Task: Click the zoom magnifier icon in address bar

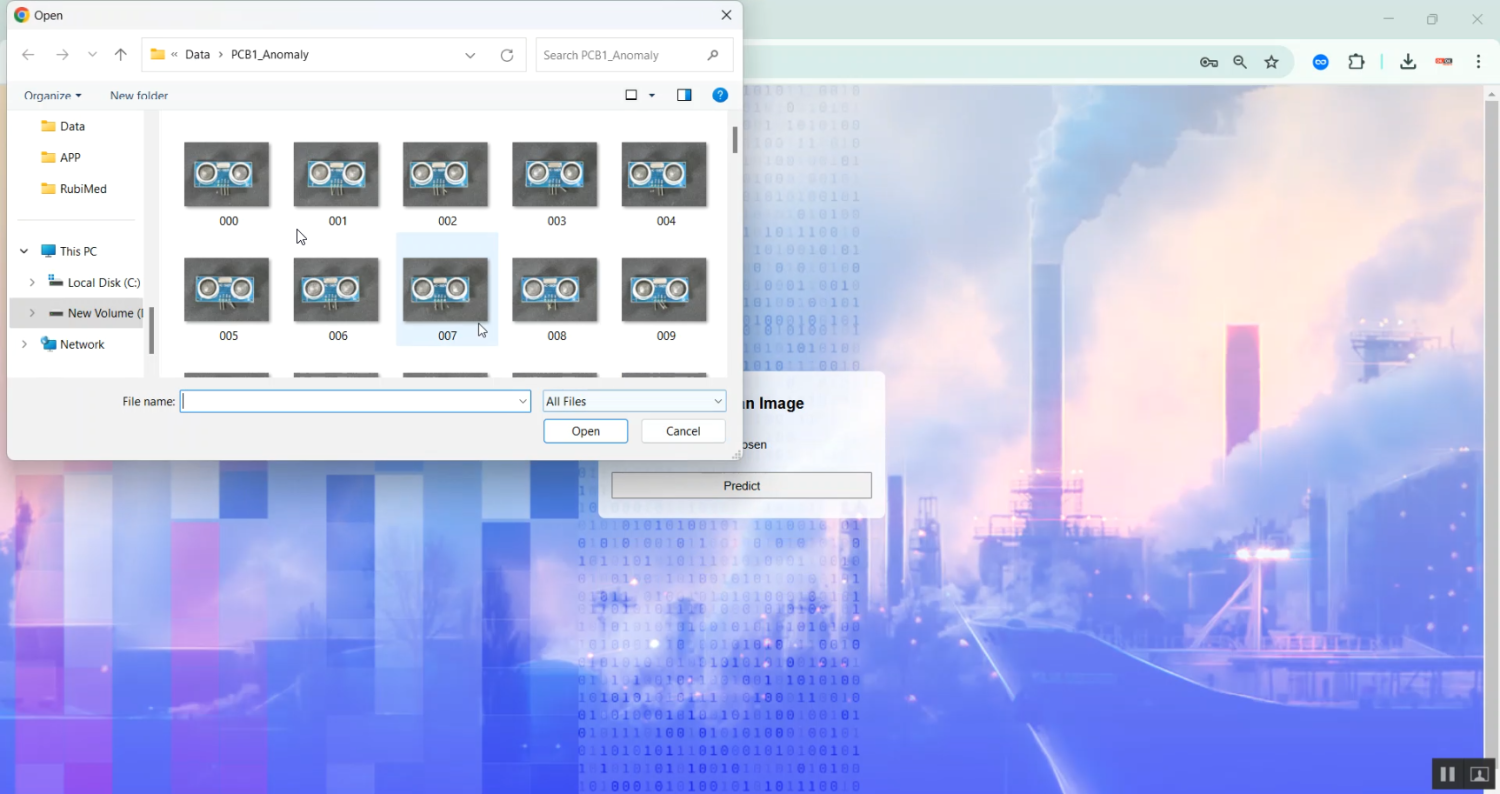Action: click(x=1240, y=62)
